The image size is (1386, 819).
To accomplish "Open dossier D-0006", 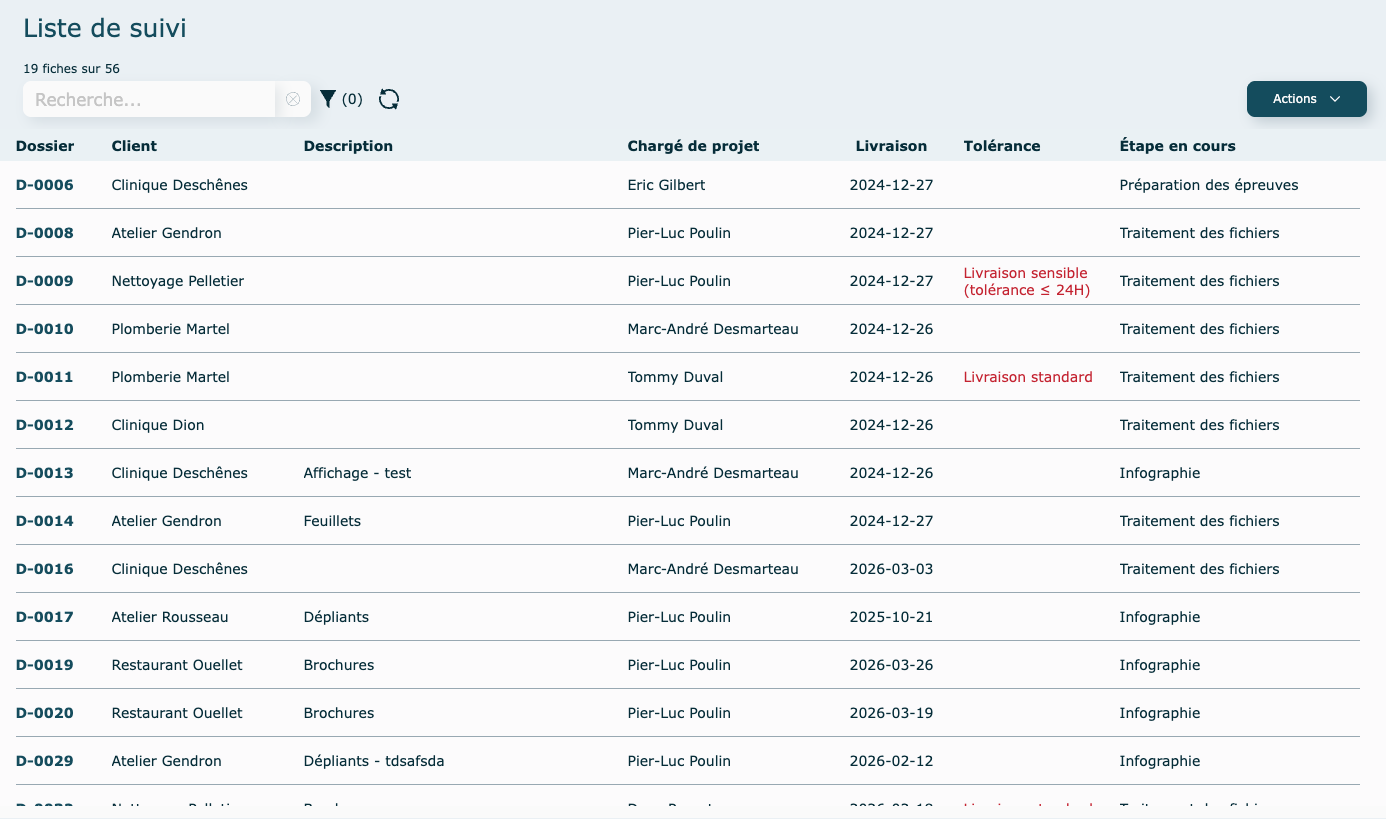I will tap(45, 185).
